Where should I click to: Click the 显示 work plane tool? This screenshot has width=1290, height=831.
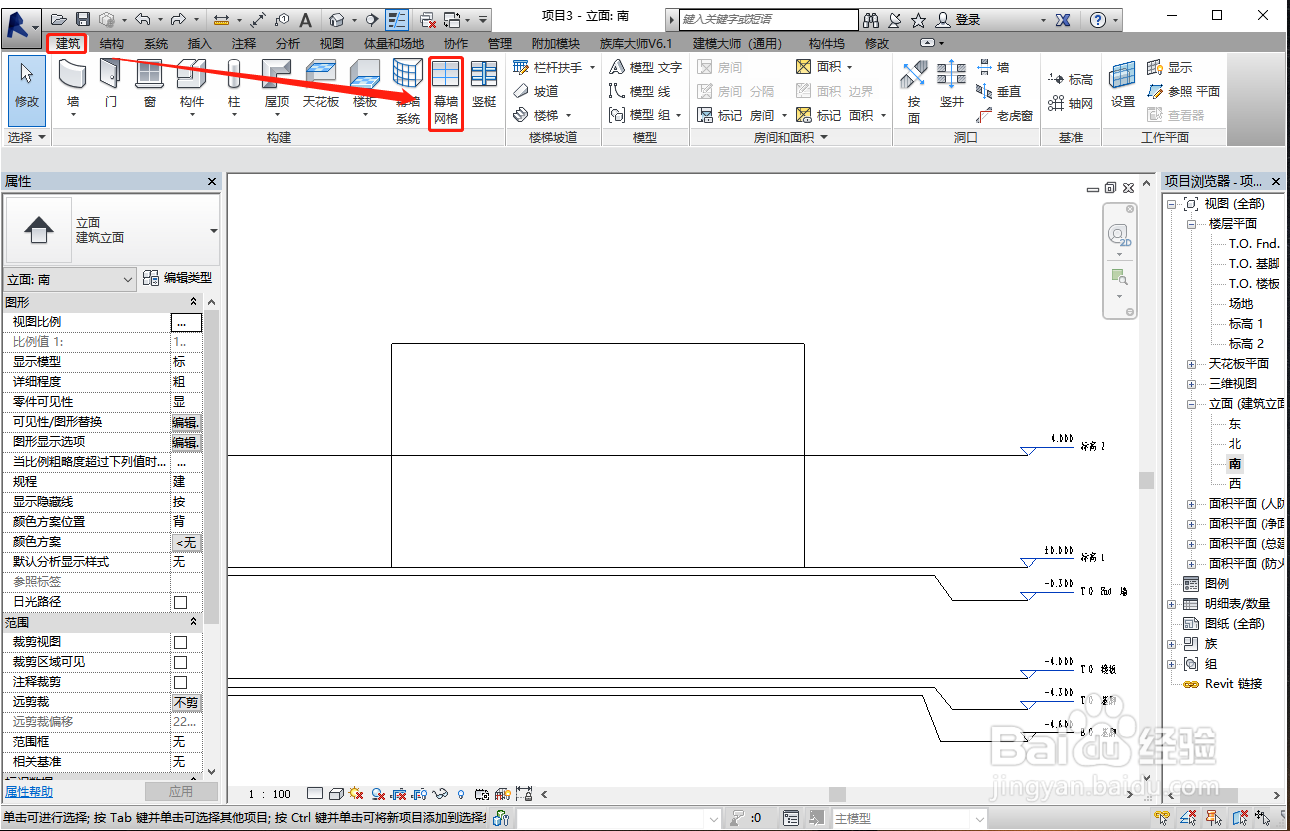(x=1170, y=67)
